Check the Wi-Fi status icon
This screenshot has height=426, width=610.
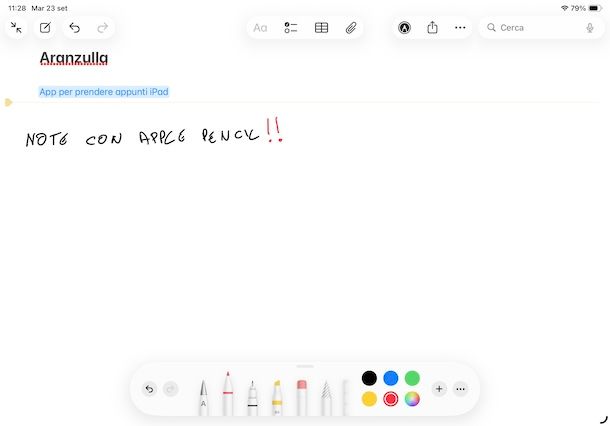(564, 8)
